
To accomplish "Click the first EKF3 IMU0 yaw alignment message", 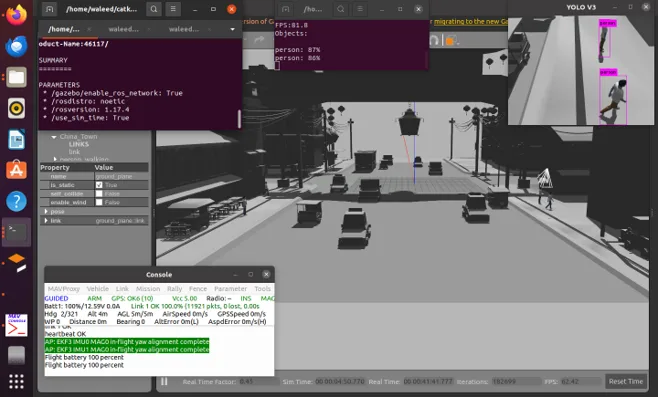I will [x=127, y=342].
